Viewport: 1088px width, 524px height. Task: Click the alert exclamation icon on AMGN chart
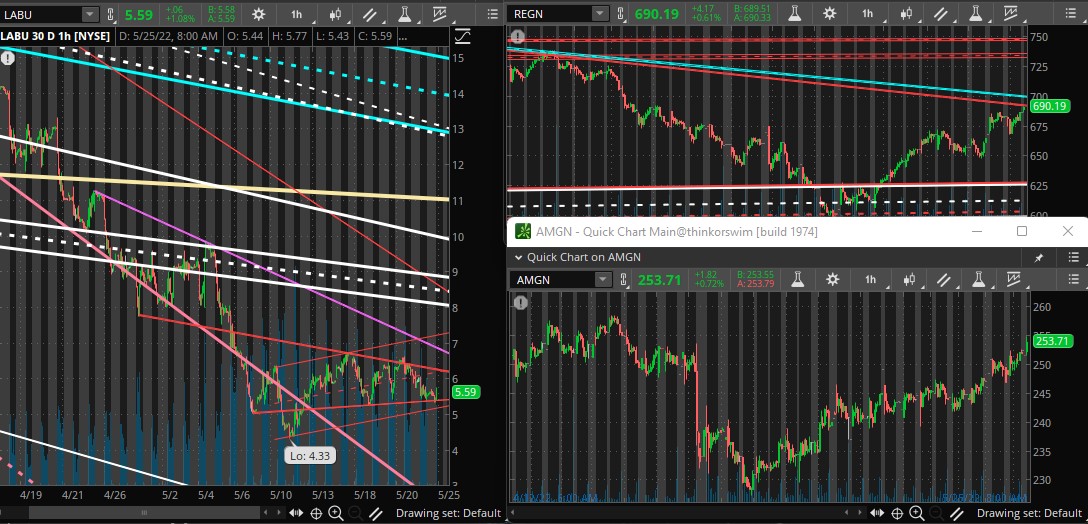coord(520,302)
